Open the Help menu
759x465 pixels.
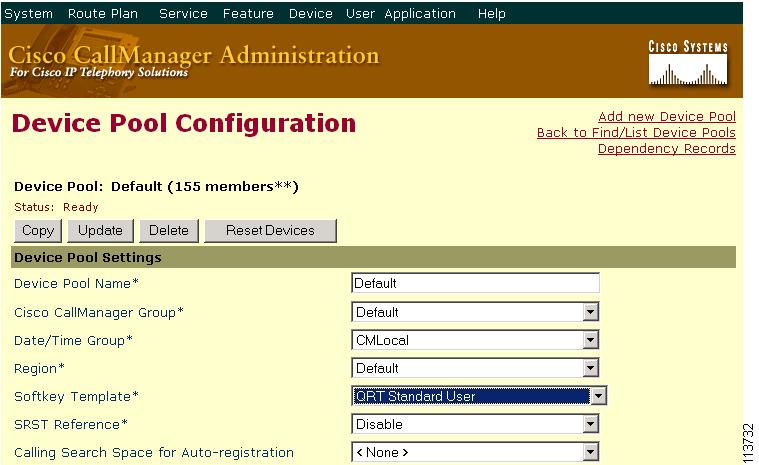[491, 14]
